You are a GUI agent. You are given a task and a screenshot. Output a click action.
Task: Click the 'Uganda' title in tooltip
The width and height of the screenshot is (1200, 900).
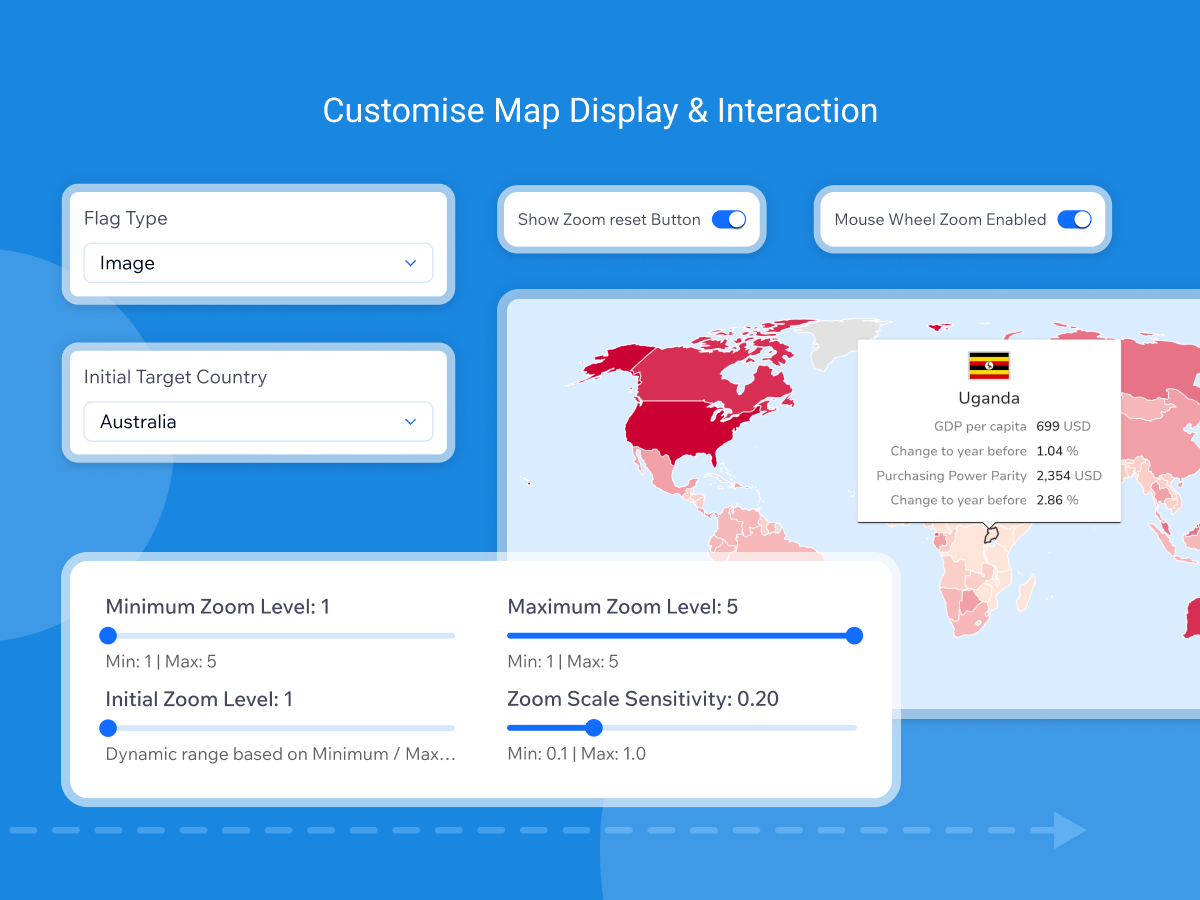[989, 398]
